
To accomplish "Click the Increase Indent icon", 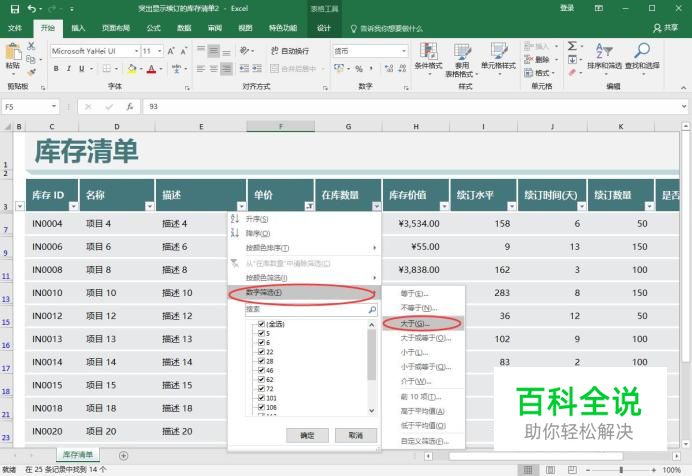I will click(x=257, y=68).
